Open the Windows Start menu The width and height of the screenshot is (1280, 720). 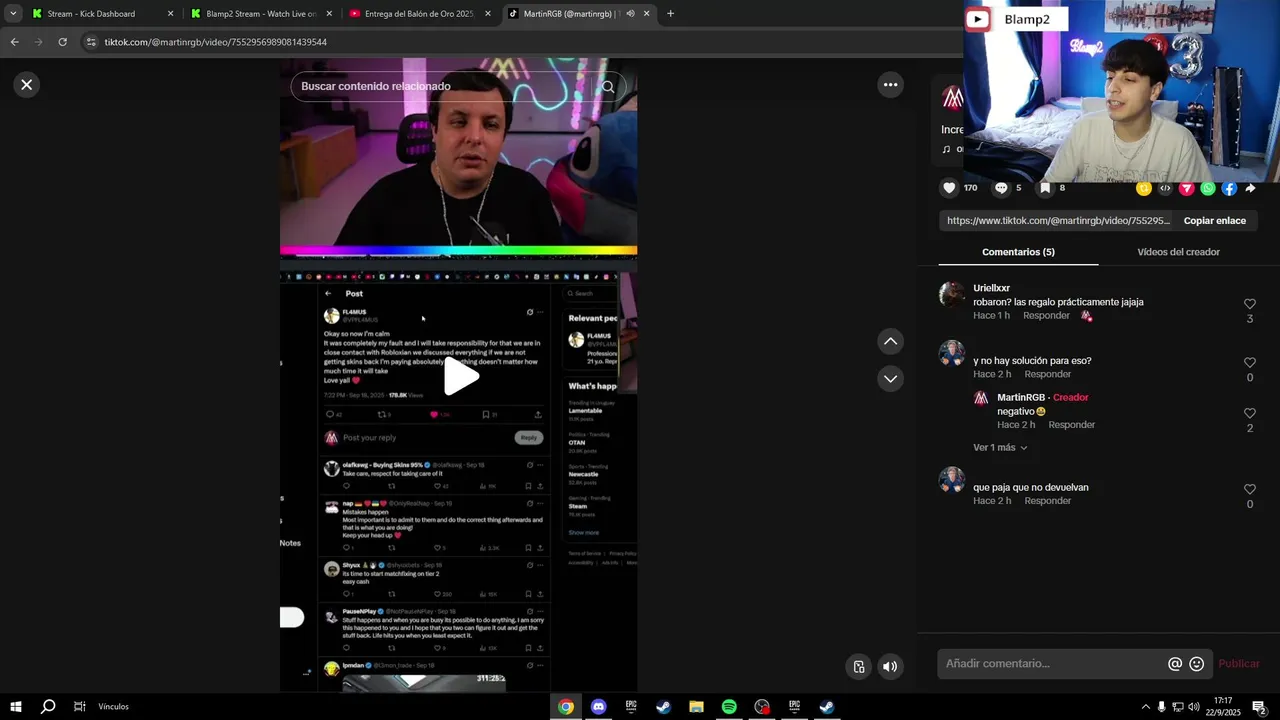point(16,707)
